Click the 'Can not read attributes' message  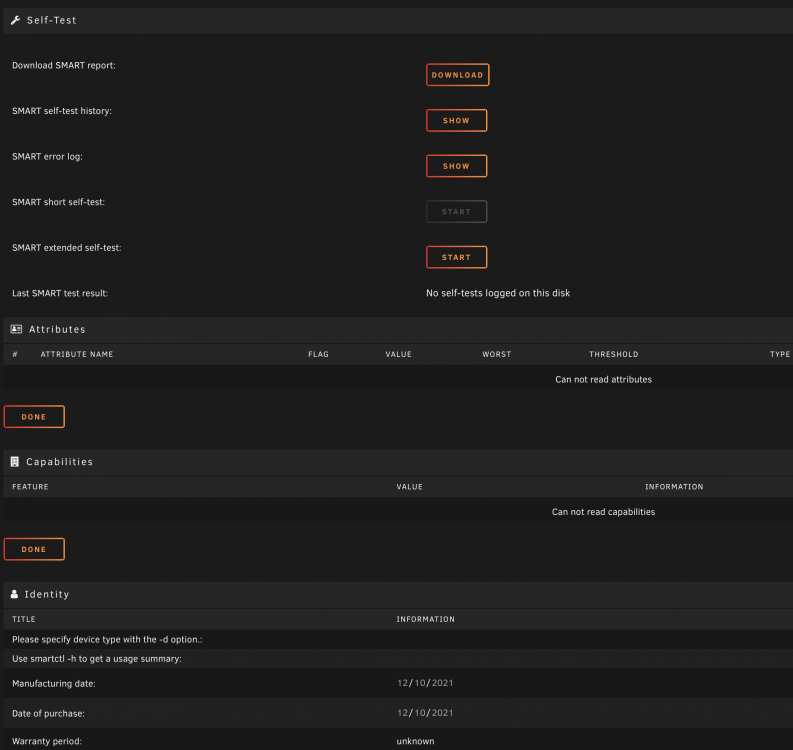603,379
